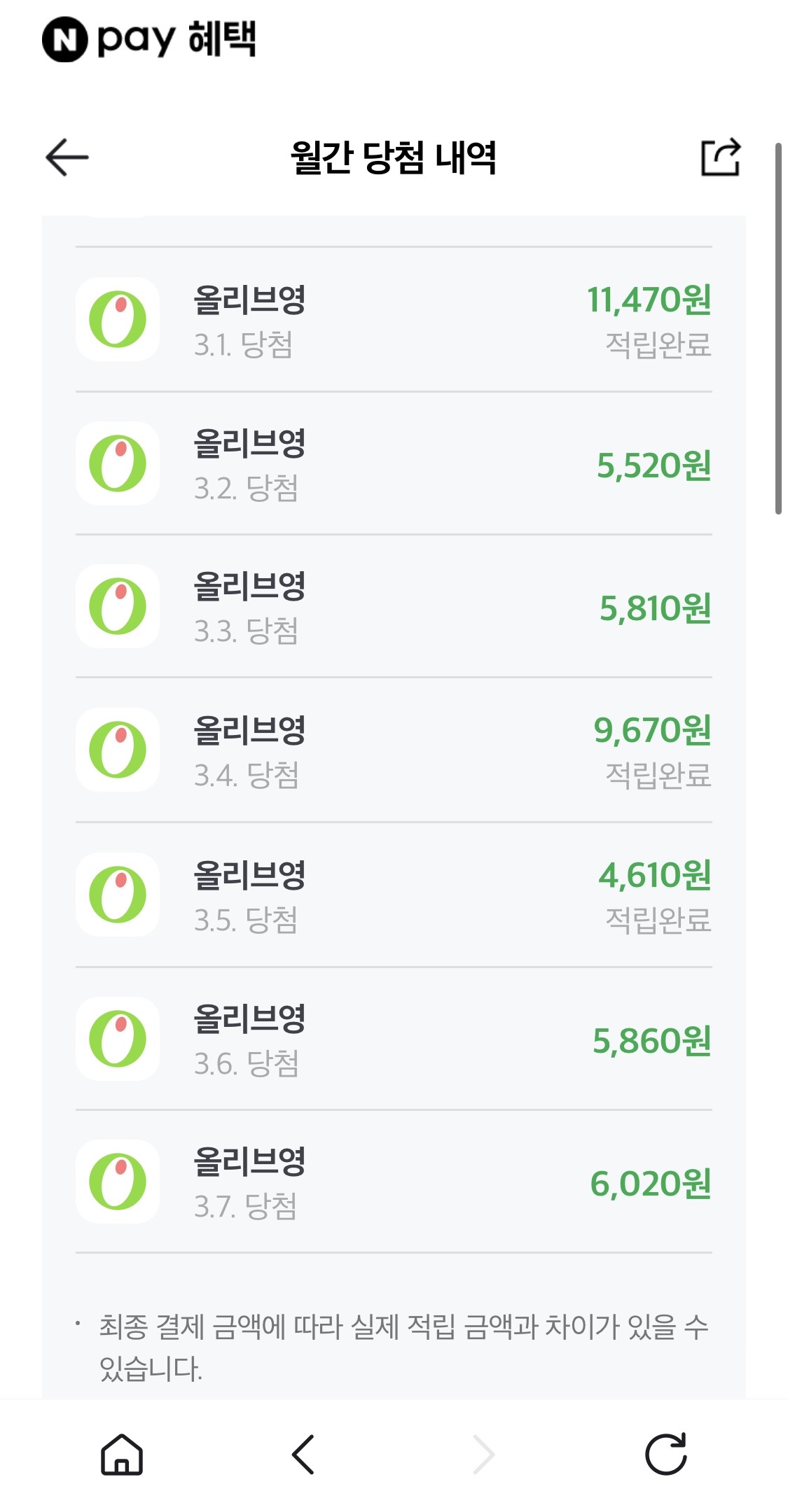Tap the refresh icon in the bottom bar
788x1512 pixels.
point(665,1455)
